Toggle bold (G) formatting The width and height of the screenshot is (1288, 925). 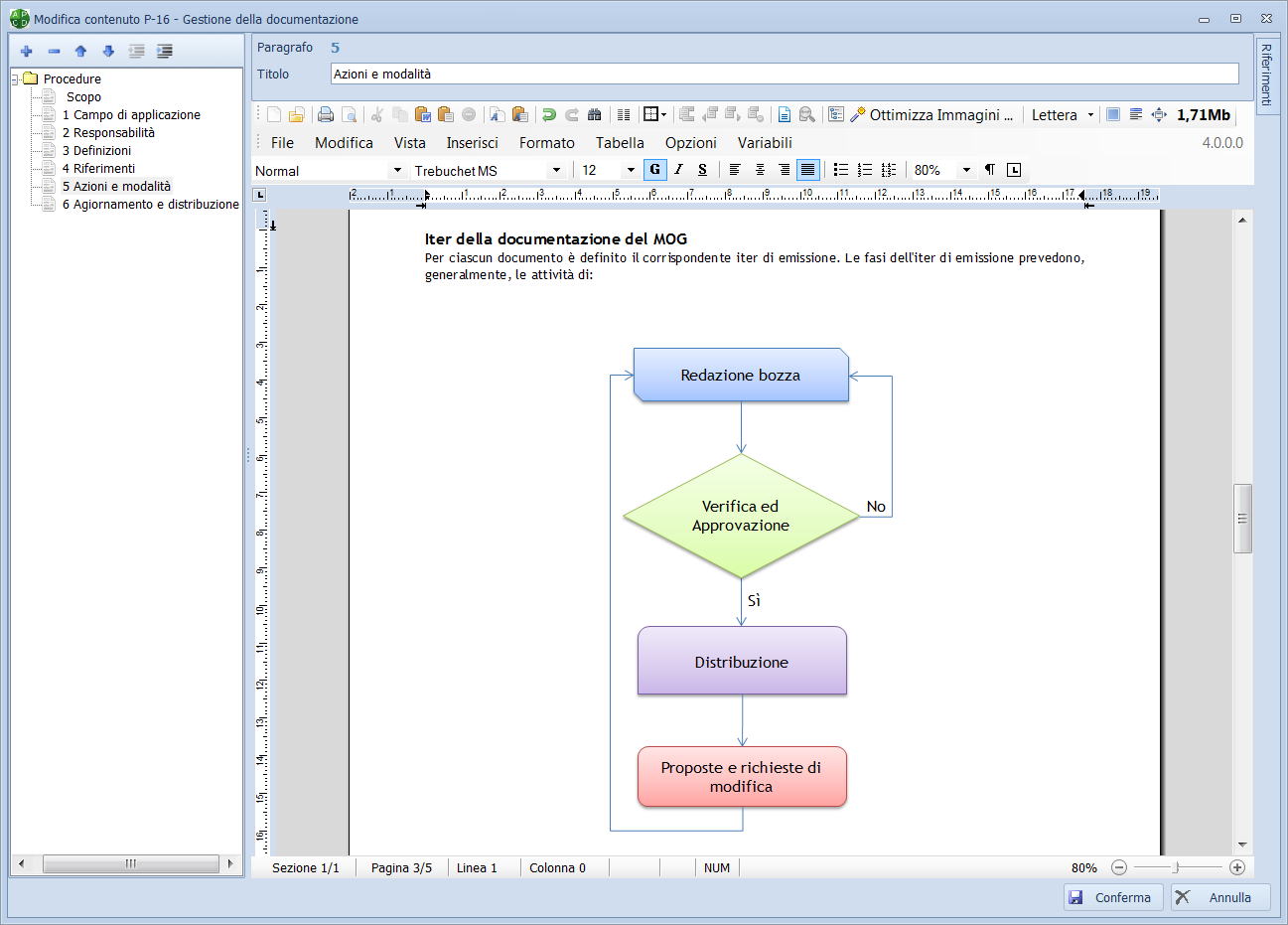click(x=654, y=170)
